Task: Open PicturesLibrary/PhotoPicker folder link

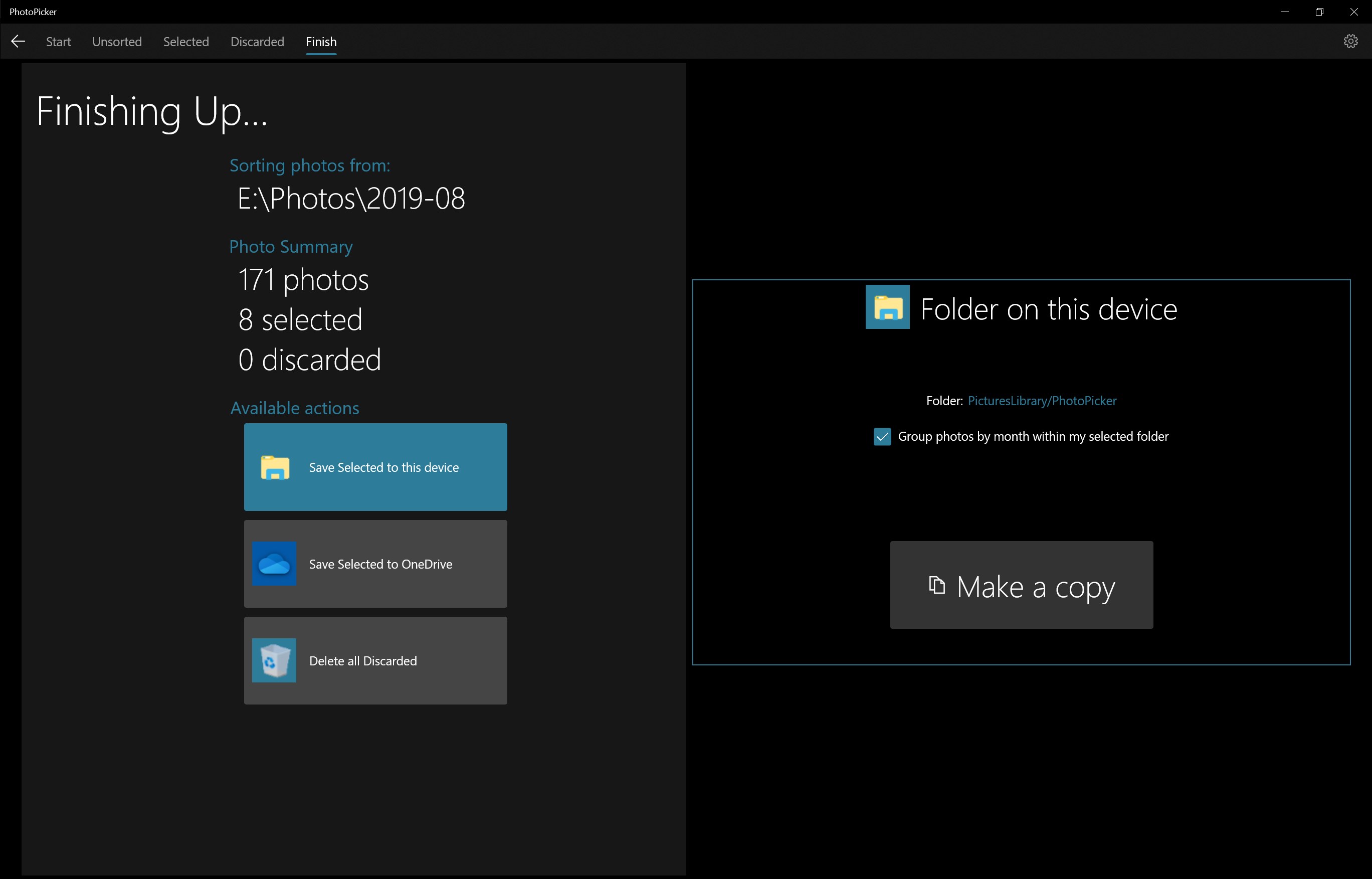Action: pyautogui.click(x=1042, y=401)
